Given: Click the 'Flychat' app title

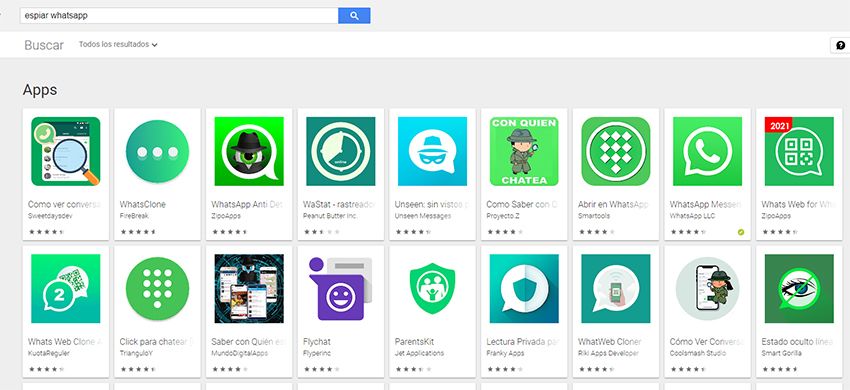Looking at the screenshot, I should click(x=317, y=342).
